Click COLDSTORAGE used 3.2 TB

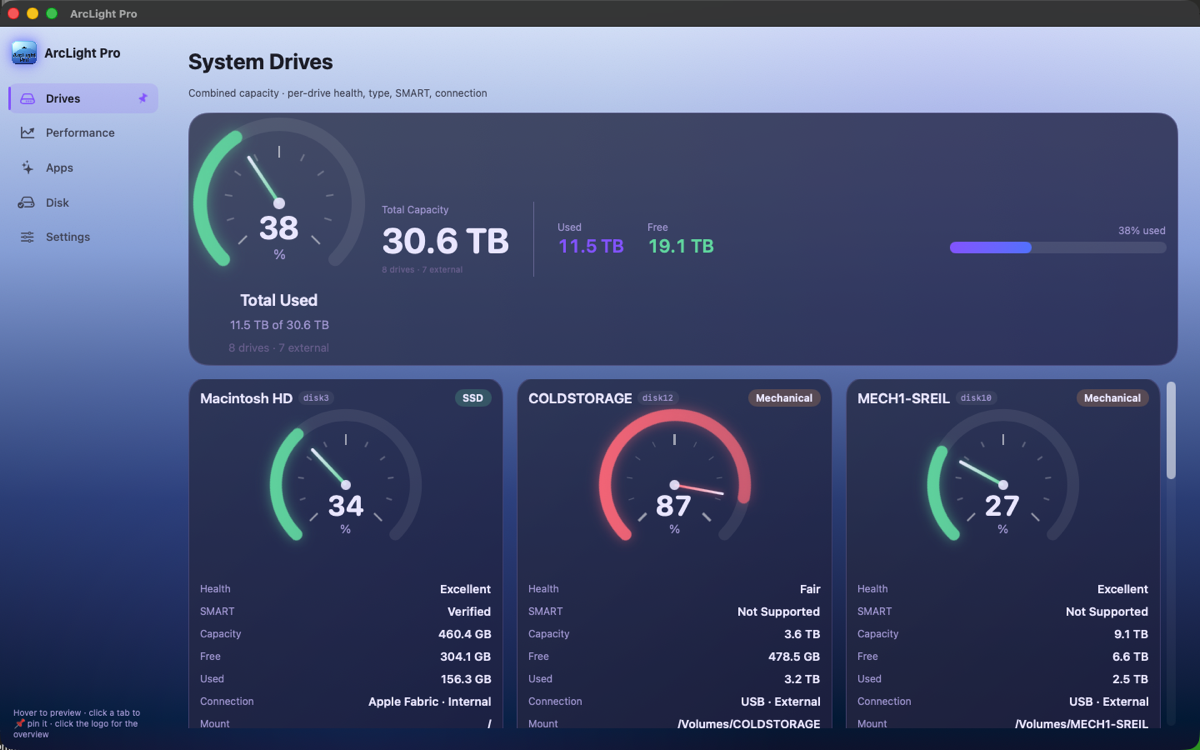coord(801,679)
